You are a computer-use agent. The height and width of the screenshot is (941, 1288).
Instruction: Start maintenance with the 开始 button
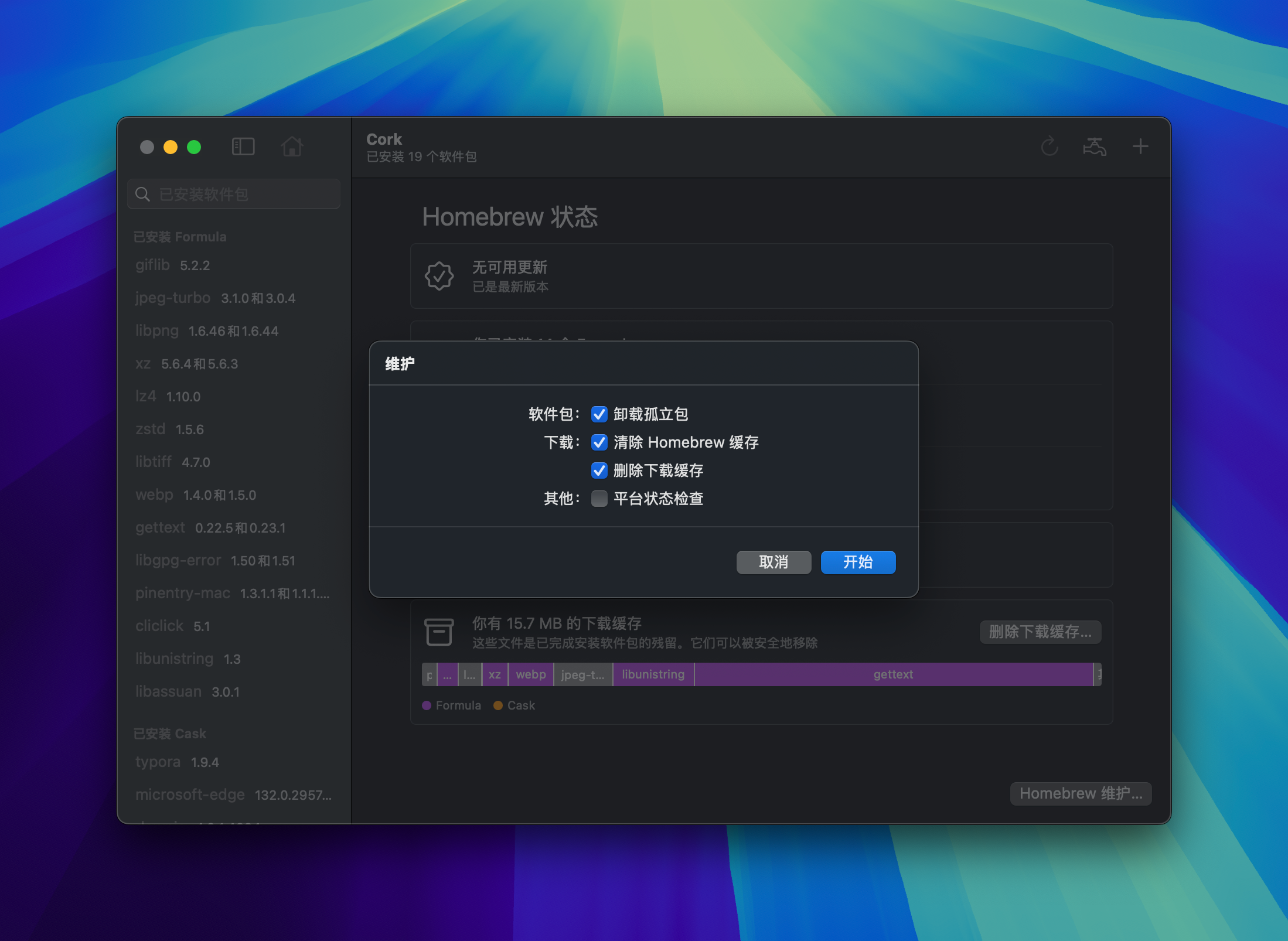click(x=858, y=562)
